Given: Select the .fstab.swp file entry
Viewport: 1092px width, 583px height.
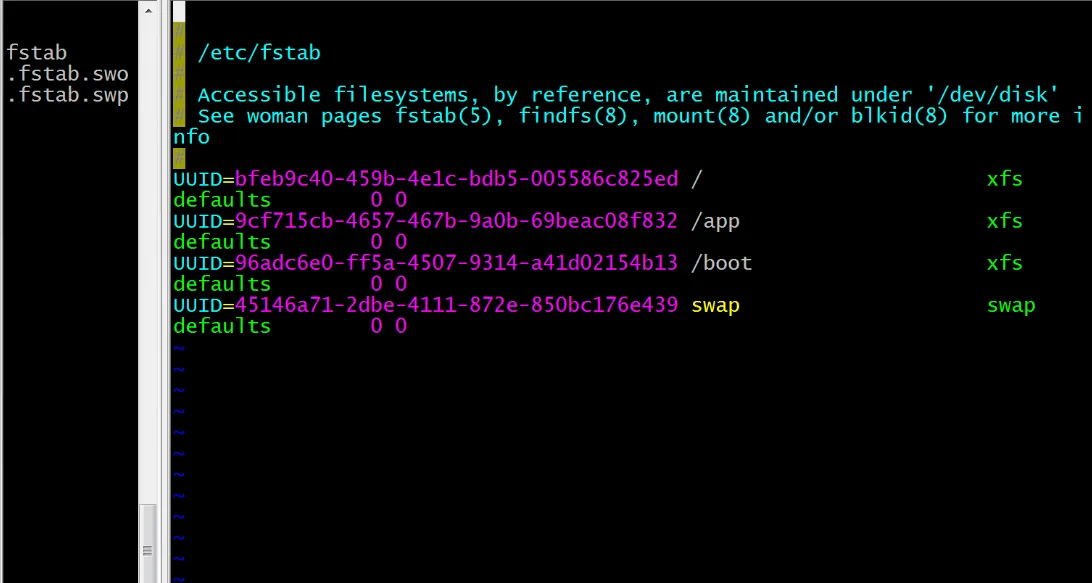Looking at the screenshot, I should click(68, 95).
